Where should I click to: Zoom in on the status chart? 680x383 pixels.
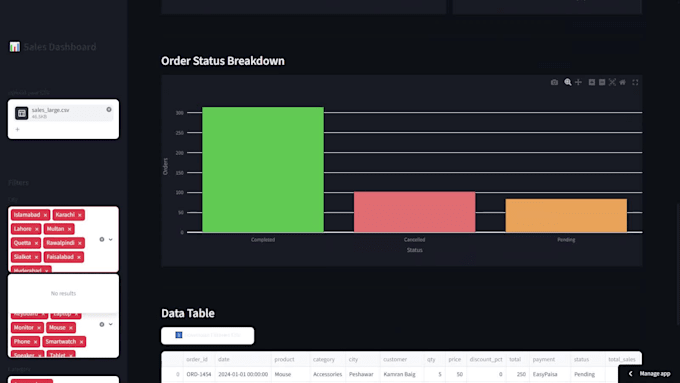point(592,82)
